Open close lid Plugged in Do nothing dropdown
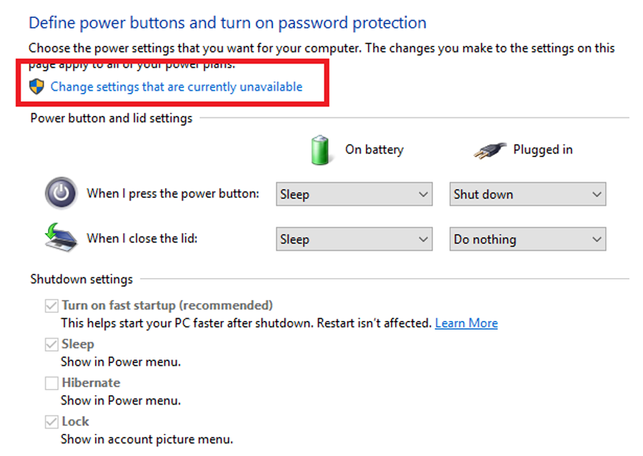643x456 pixels. [528, 239]
